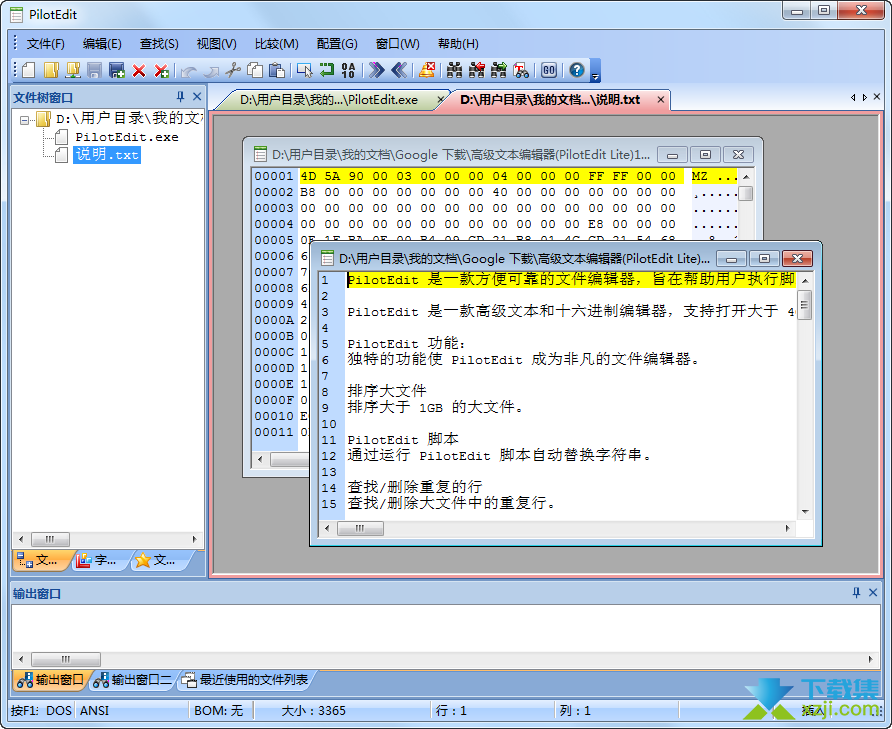Click Find previous binoculars red arrow icon
This screenshot has height=729, width=892.
477,70
